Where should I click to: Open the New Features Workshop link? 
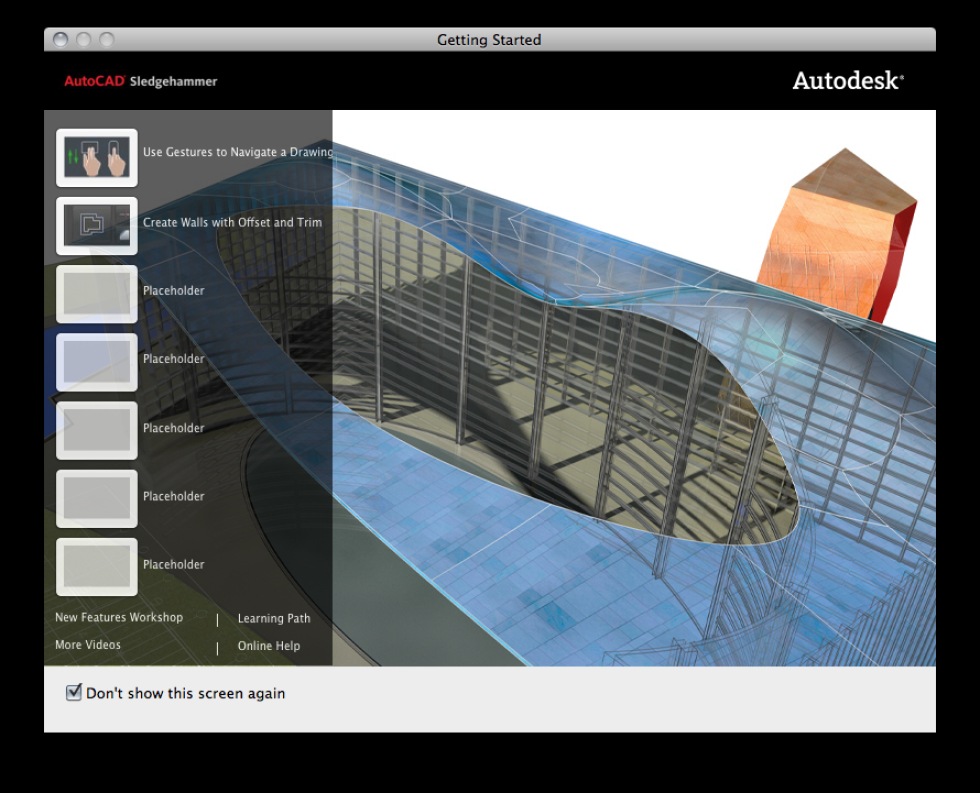click(x=119, y=618)
